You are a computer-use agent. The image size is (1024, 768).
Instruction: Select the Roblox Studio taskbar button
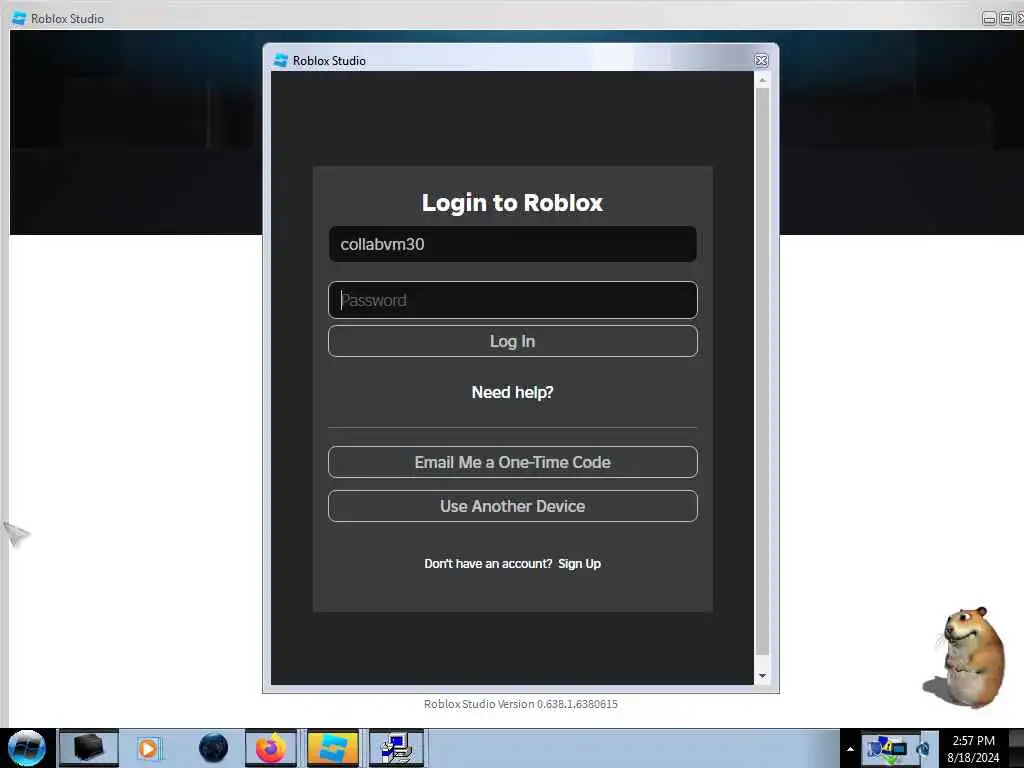tap(333, 748)
